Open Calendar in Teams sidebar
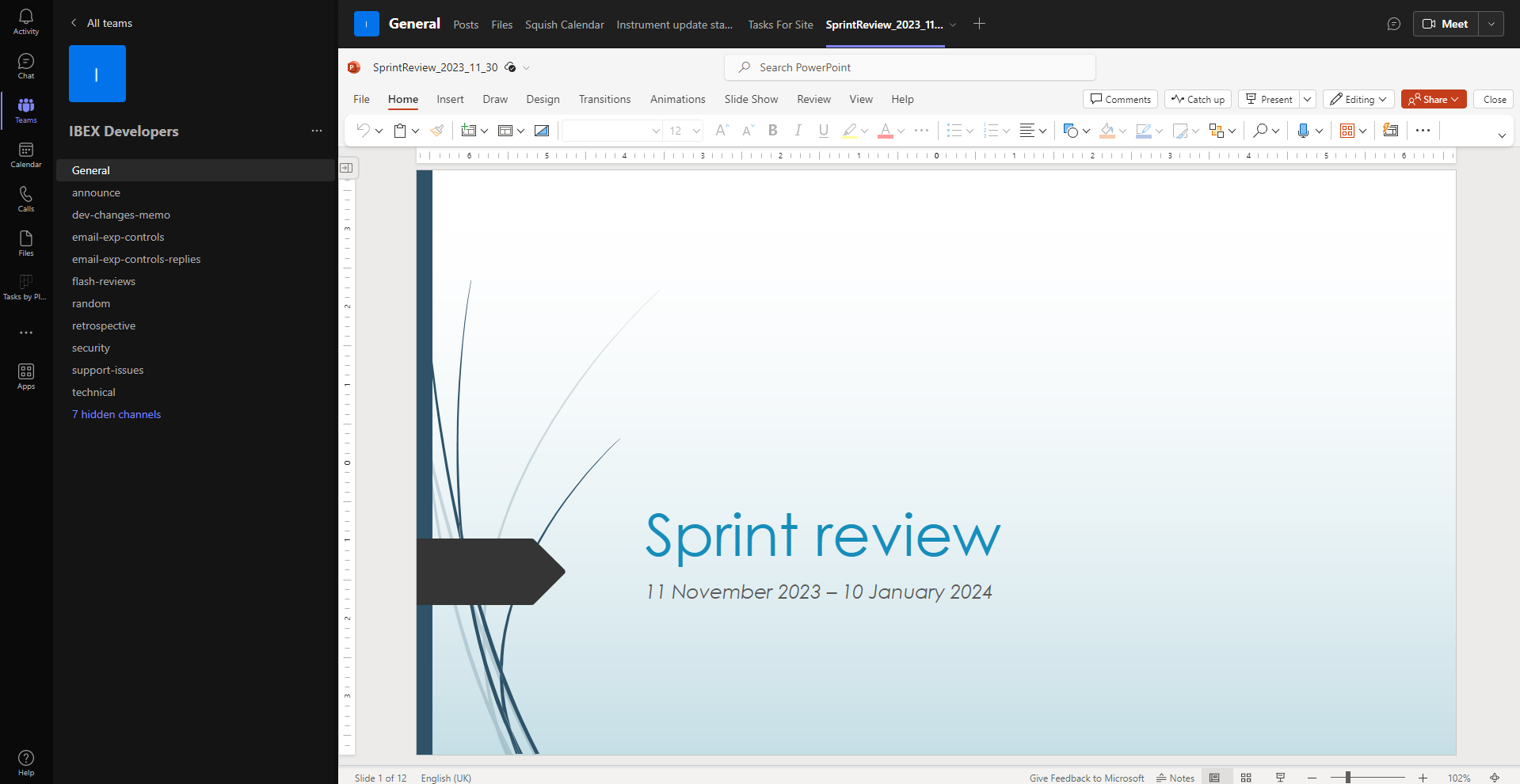Image resolution: width=1520 pixels, height=784 pixels. (x=26, y=154)
